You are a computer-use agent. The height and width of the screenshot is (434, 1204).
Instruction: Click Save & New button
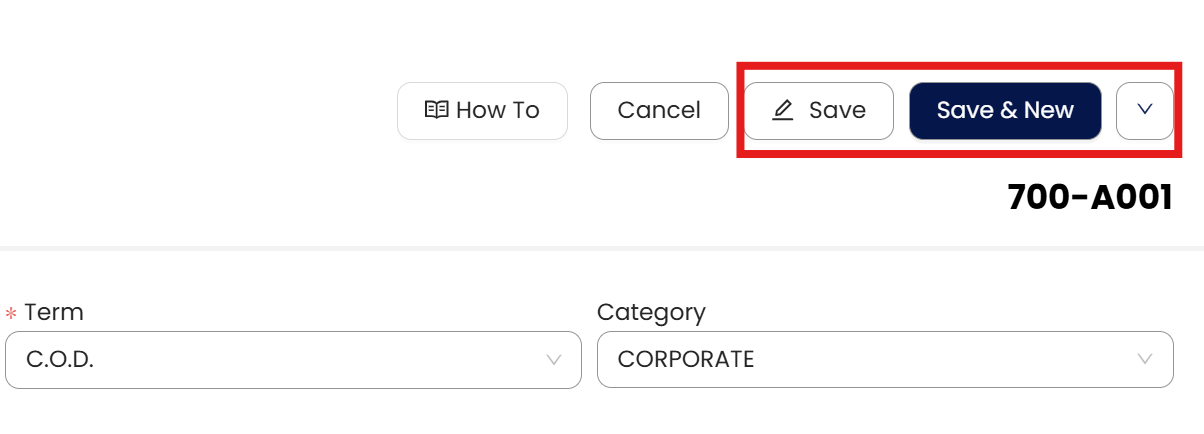pyautogui.click(x=1005, y=110)
